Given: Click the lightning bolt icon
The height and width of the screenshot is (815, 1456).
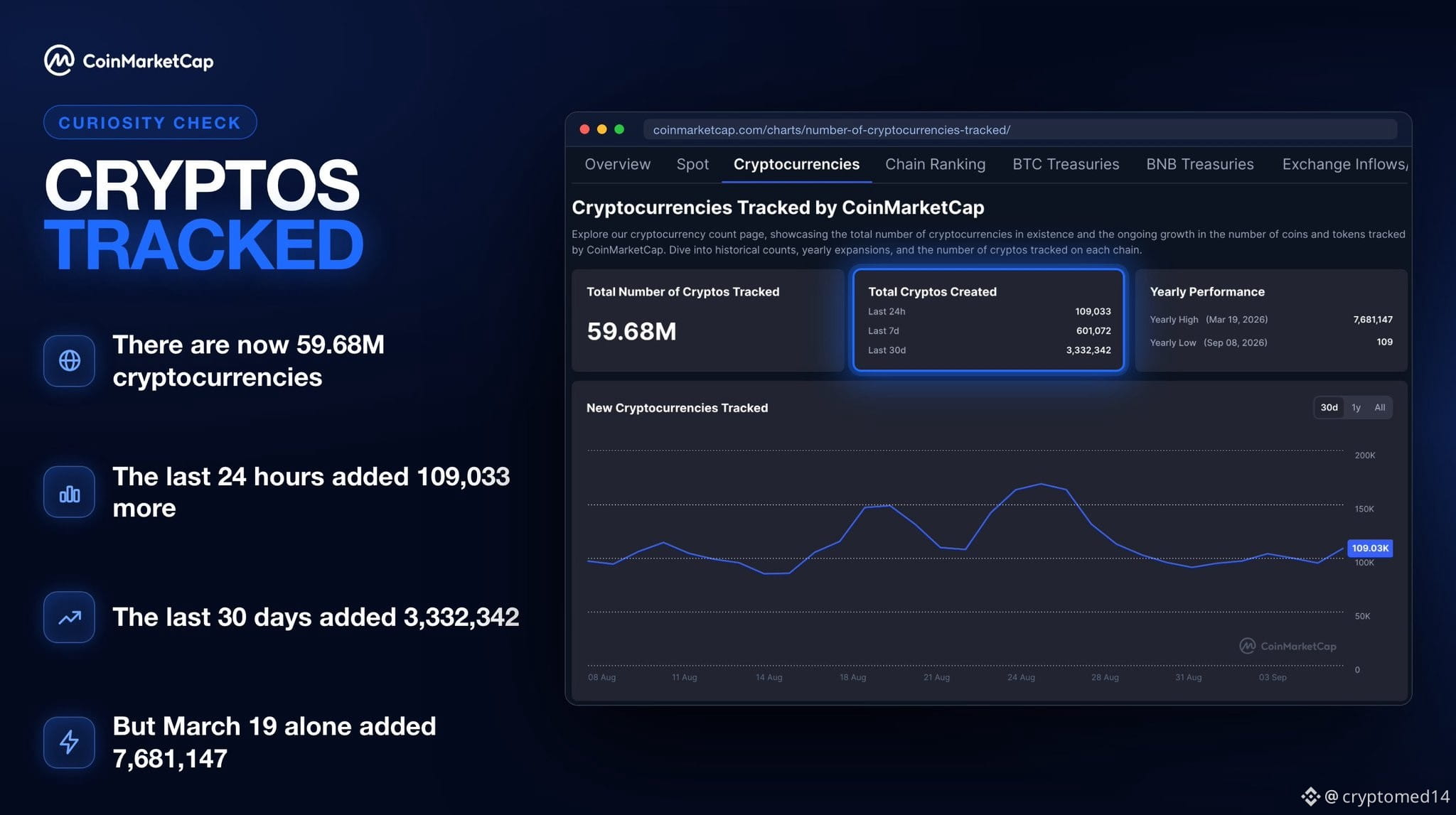Looking at the screenshot, I should (x=69, y=743).
